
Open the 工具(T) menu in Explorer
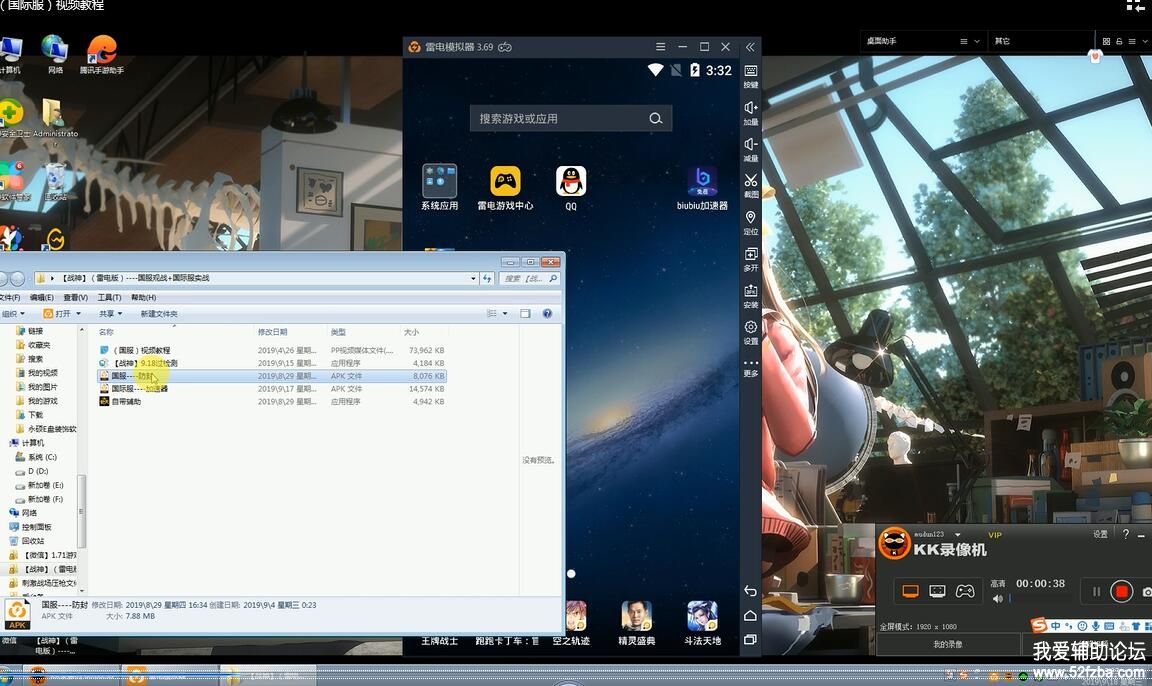(109, 297)
